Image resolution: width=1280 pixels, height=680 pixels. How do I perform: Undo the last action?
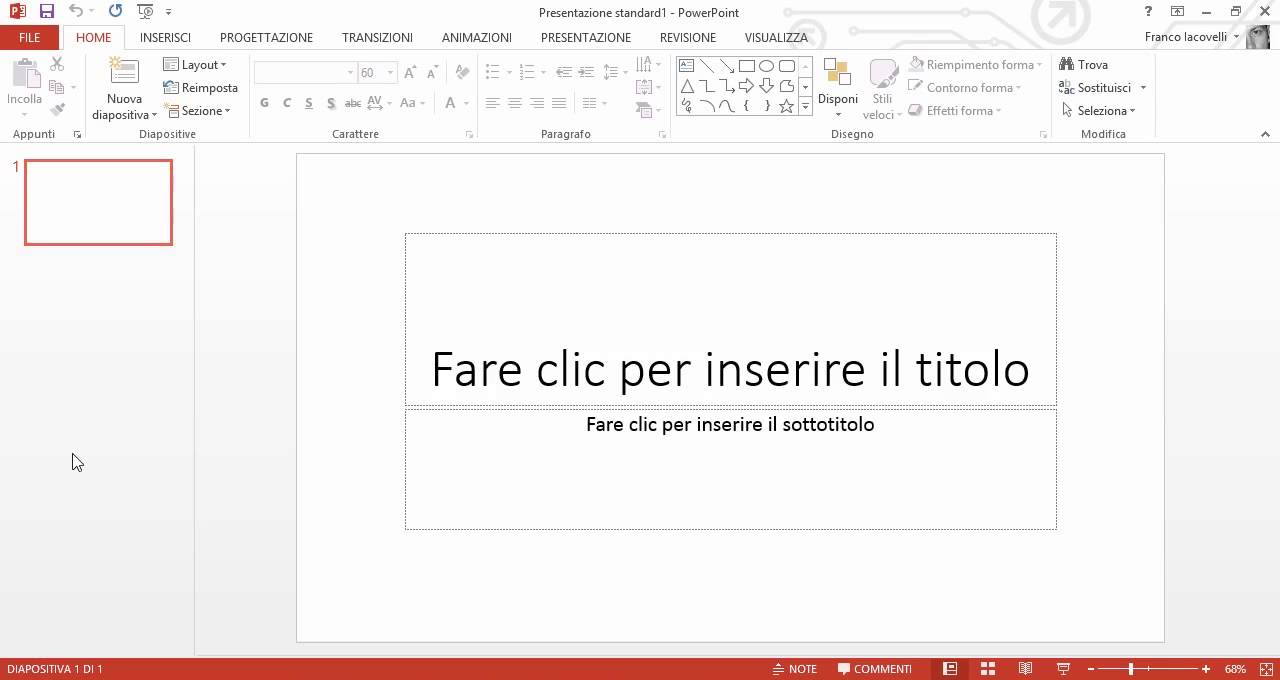[76, 12]
